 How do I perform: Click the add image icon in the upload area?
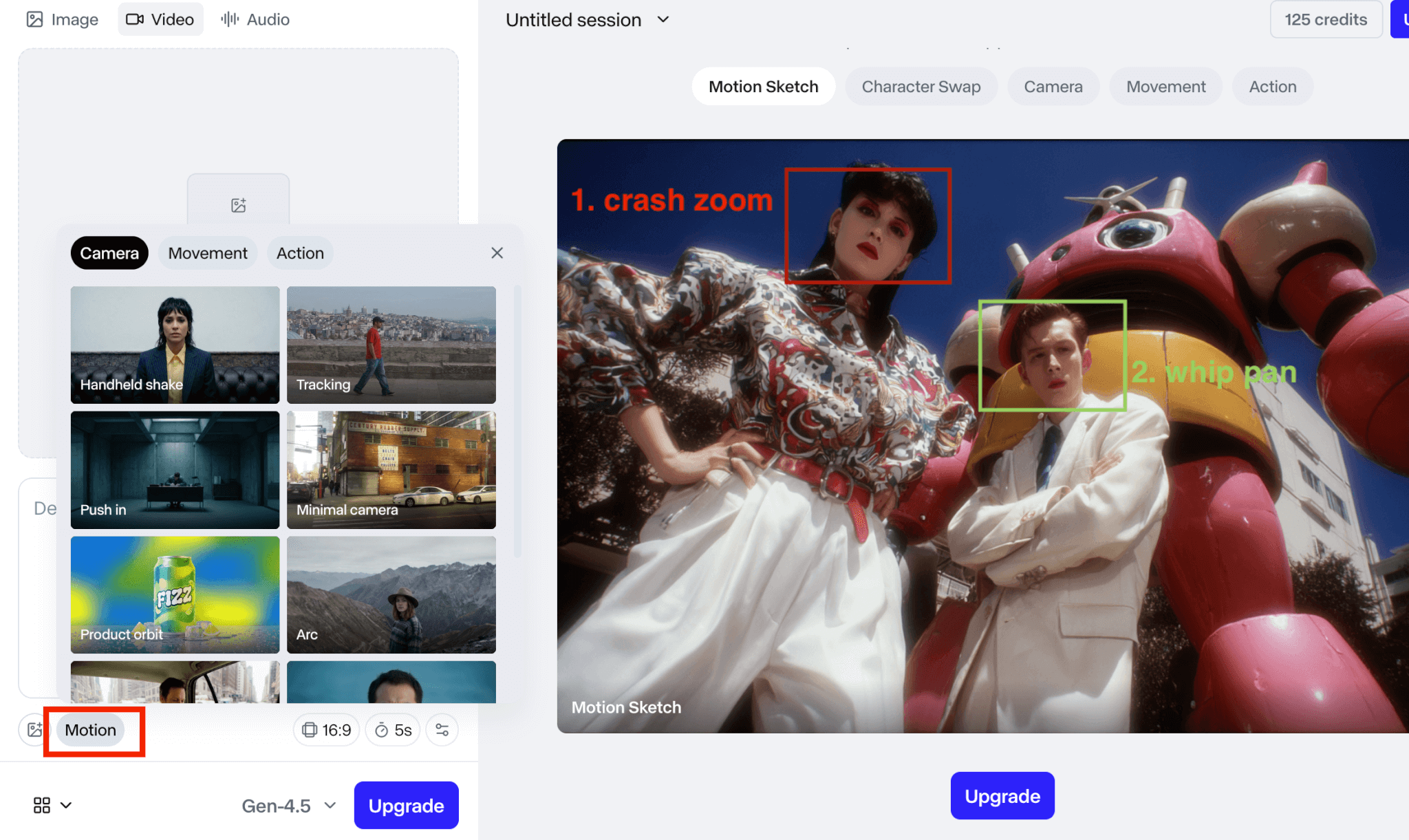[238, 204]
